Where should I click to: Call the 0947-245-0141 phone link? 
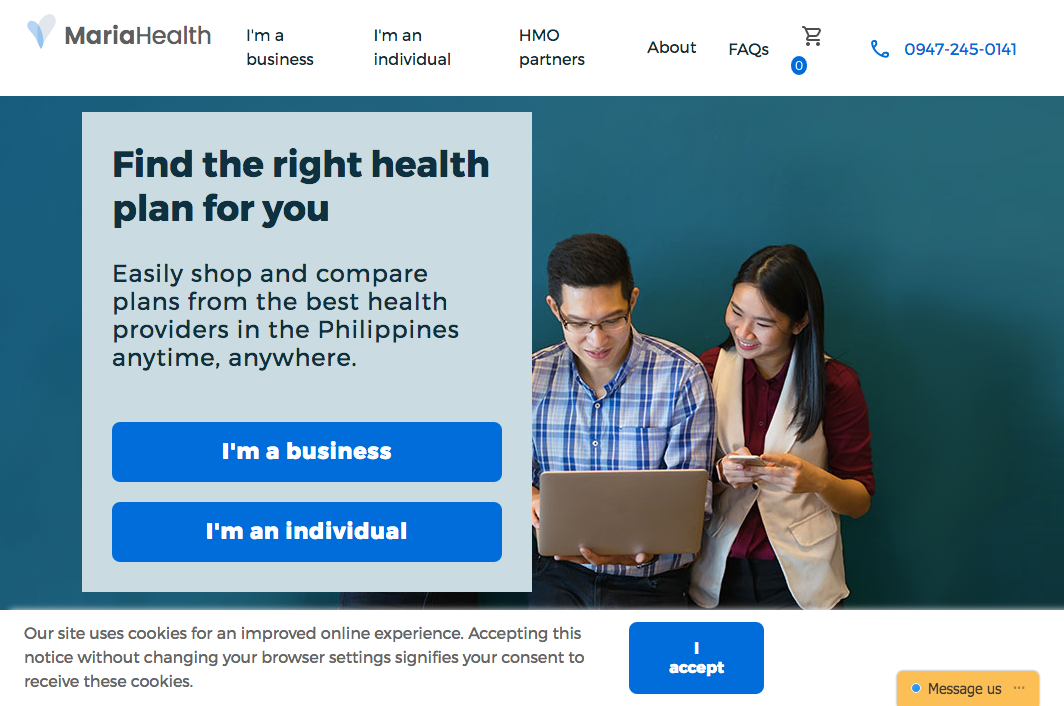(x=960, y=49)
